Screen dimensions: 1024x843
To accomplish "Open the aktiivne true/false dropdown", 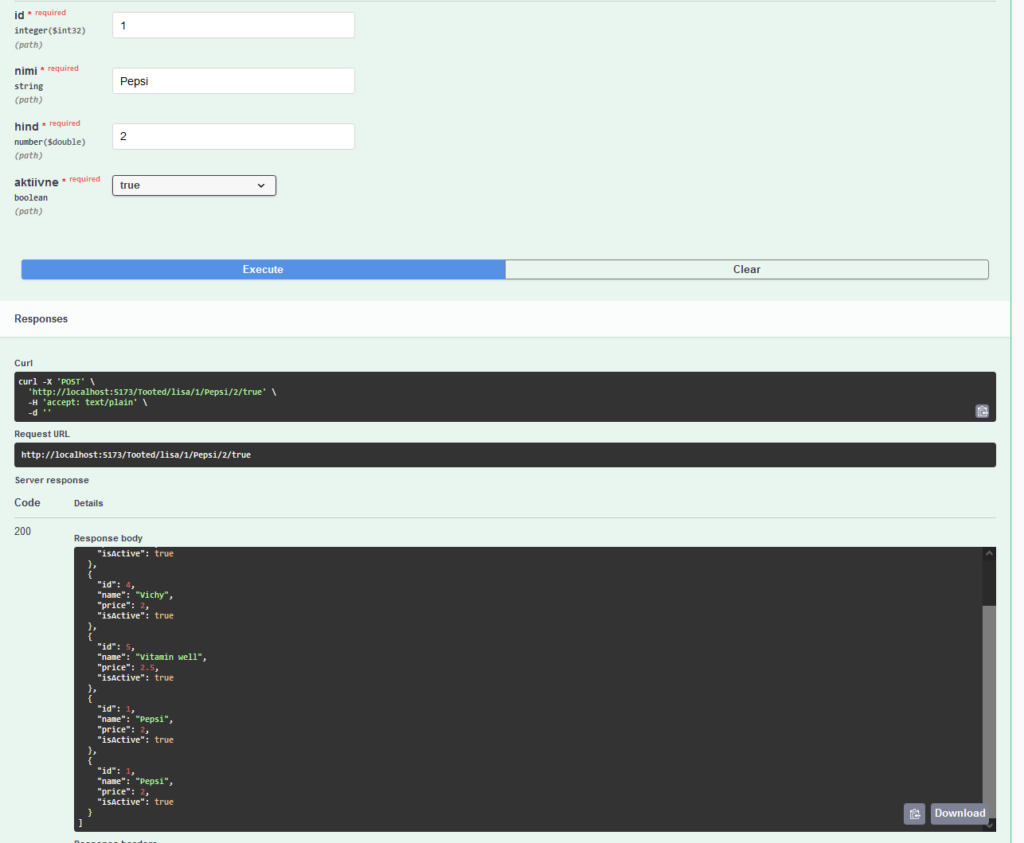I will pyautogui.click(x=194, y=185).
